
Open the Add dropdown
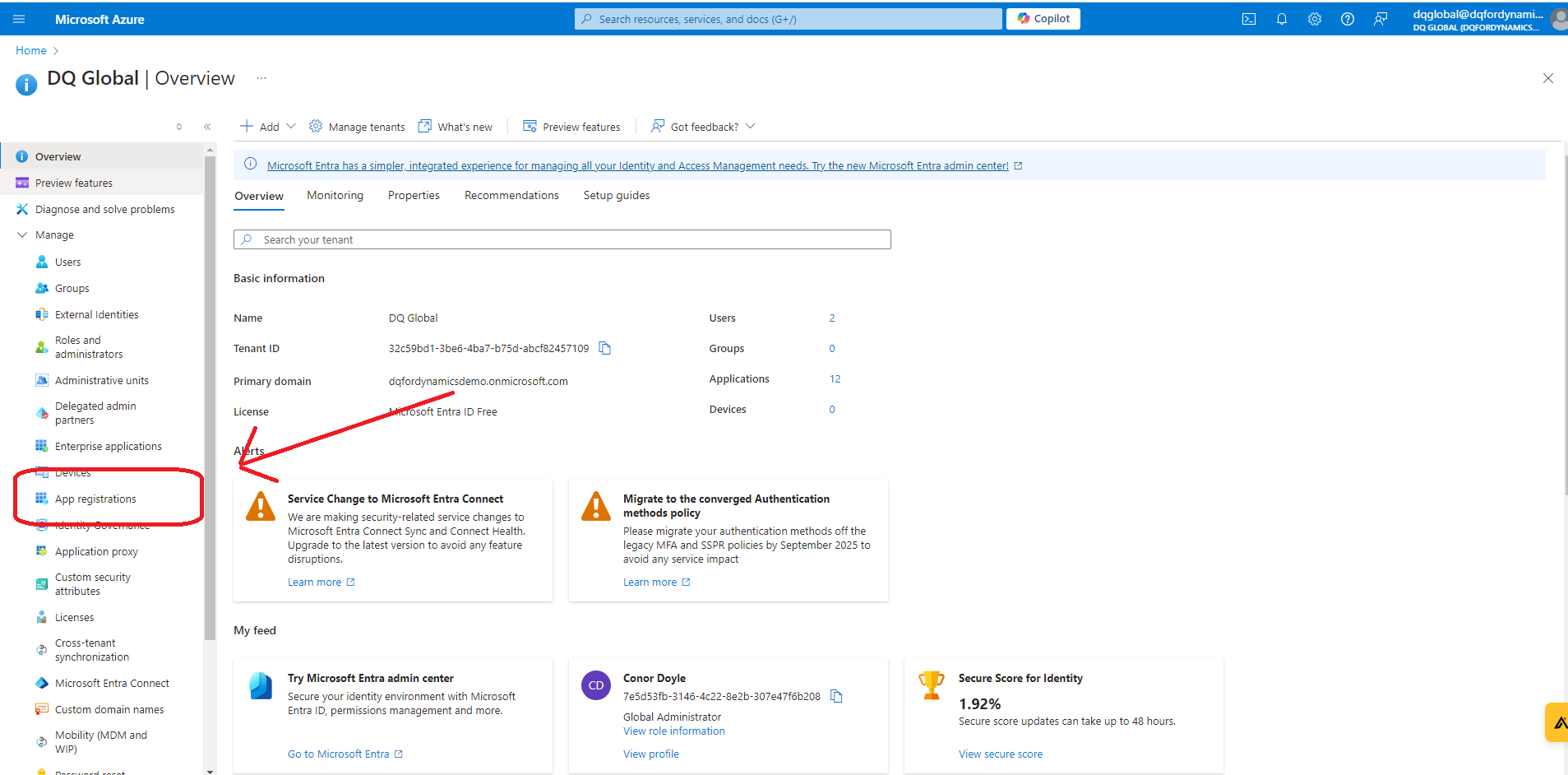point(268,127)
